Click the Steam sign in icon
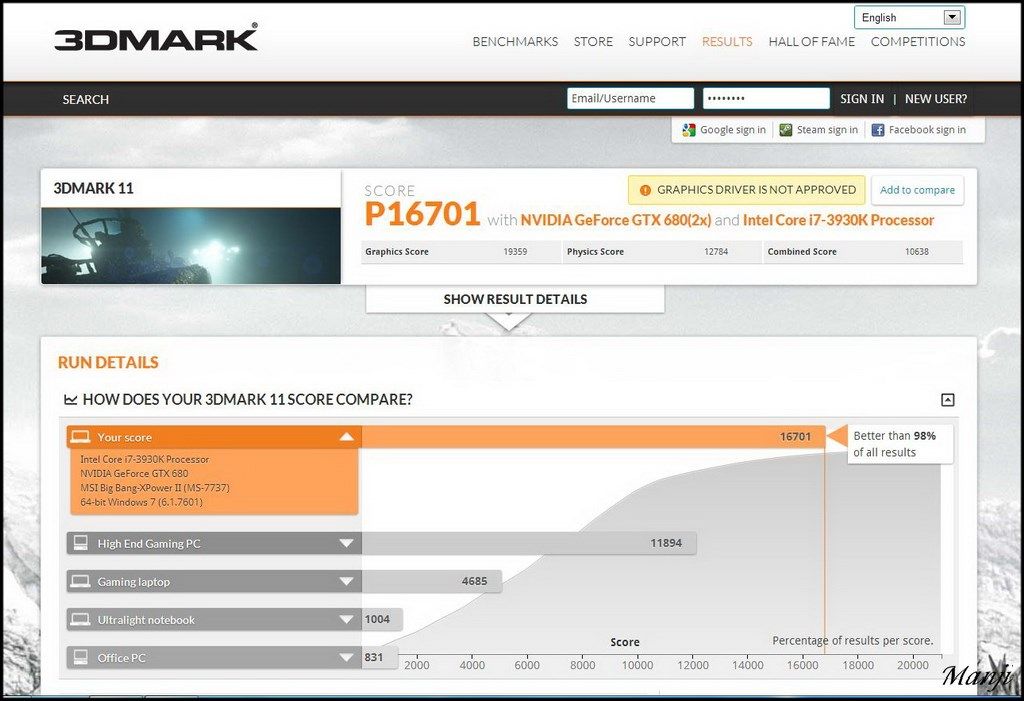The width and height of the screenshot is (1024, 701). [x=786, y=130]
